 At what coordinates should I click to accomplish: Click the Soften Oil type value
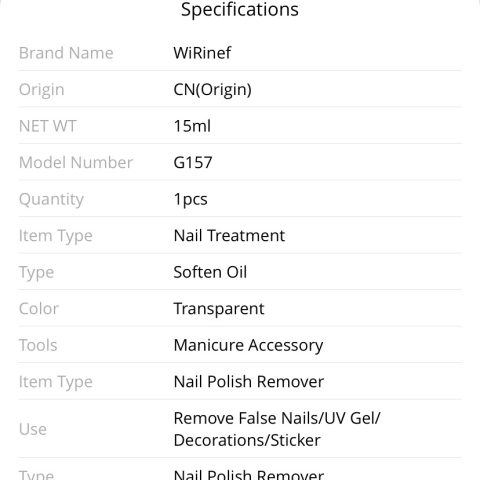click(x=210, y=272)
